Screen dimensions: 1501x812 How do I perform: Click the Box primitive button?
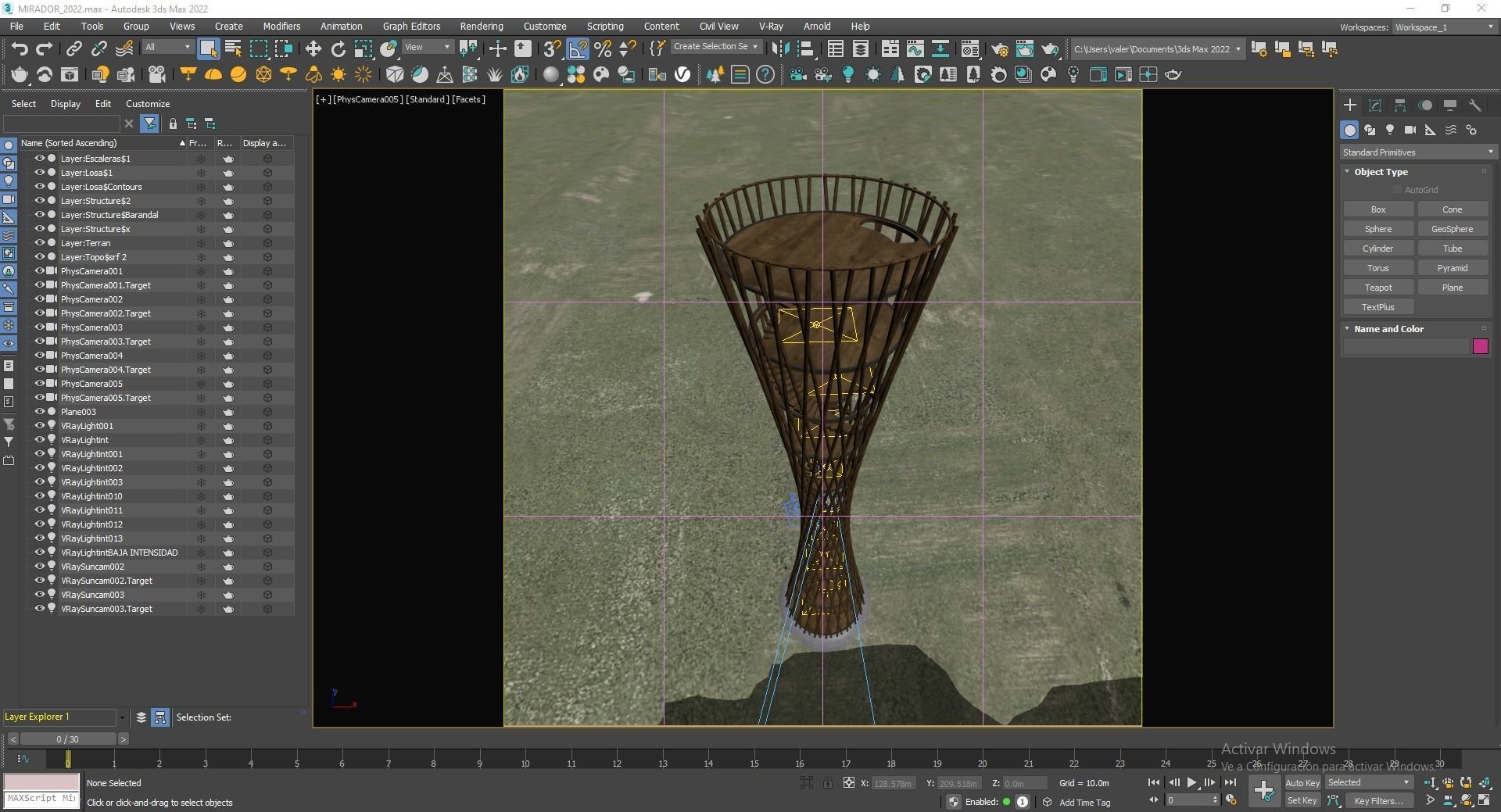[1378, 209]
